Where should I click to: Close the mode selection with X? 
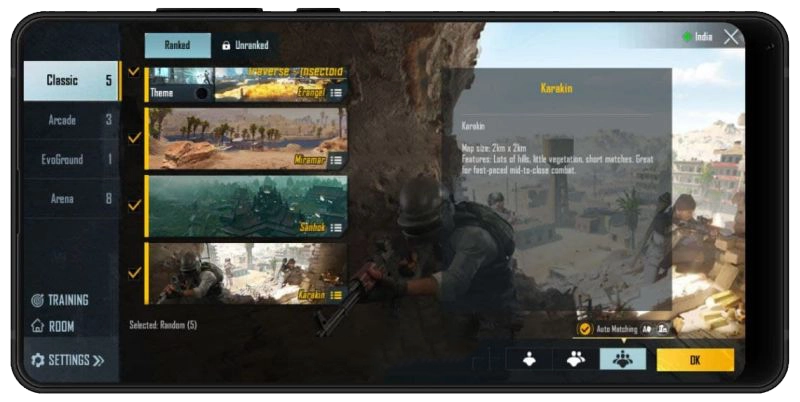point(731,37)
